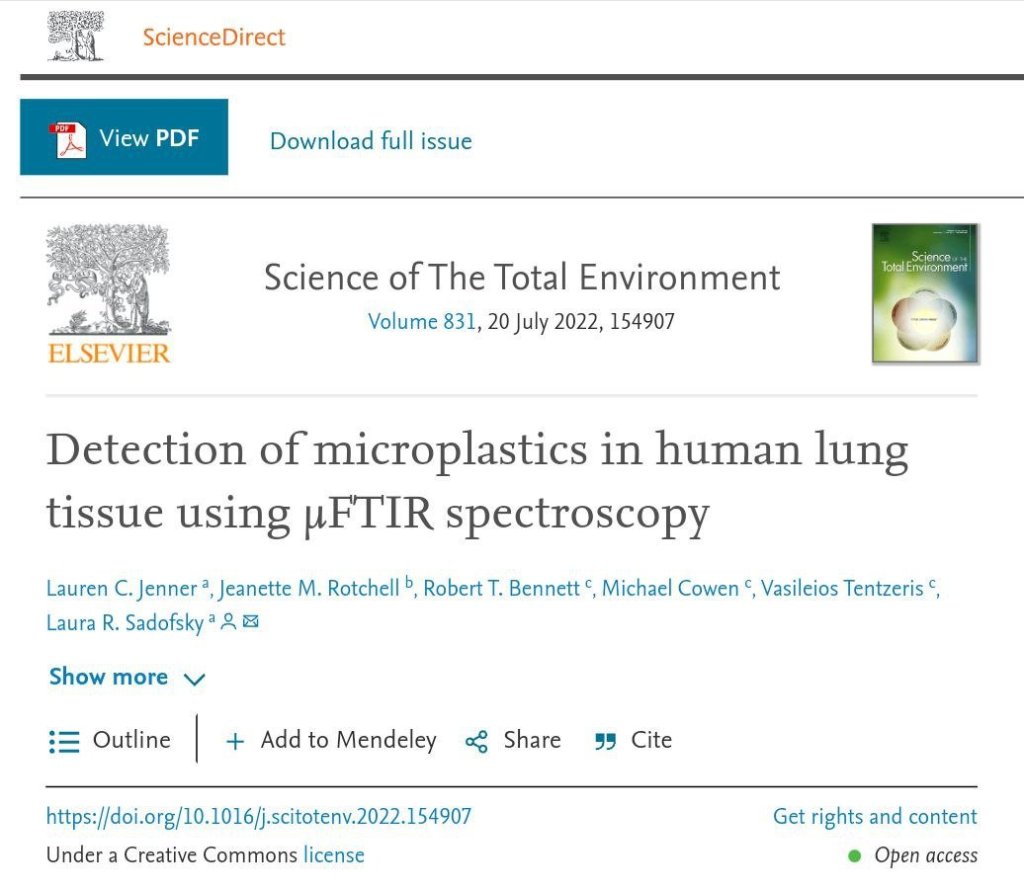Screen dimensions: 1024x890
Task: Click the Share icon
Action: click(x=477, y=741)
